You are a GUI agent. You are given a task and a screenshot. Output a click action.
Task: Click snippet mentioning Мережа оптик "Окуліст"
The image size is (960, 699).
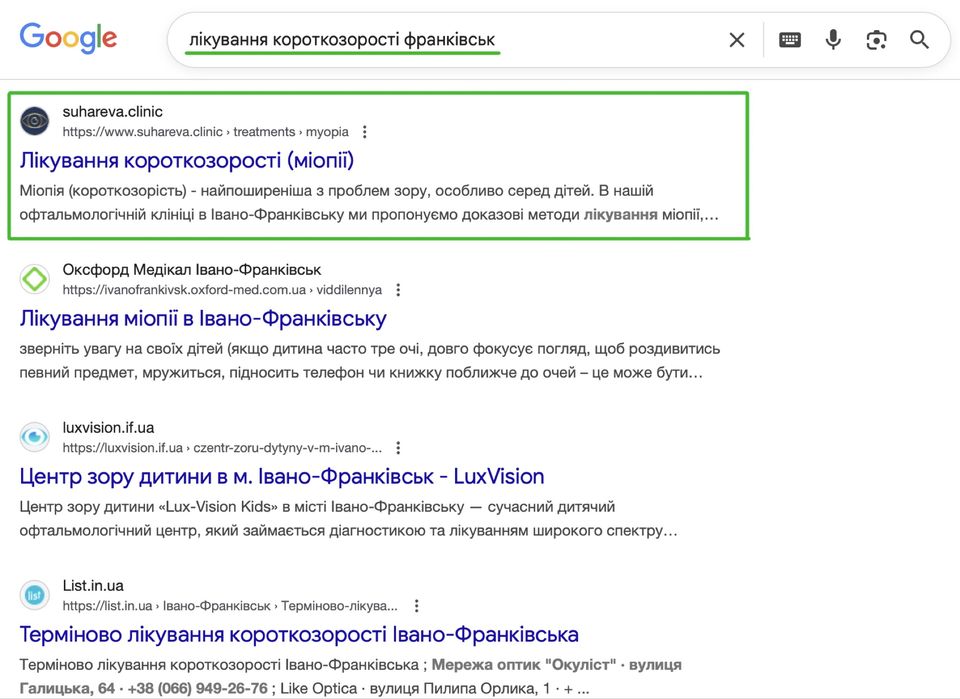(350, 676)
